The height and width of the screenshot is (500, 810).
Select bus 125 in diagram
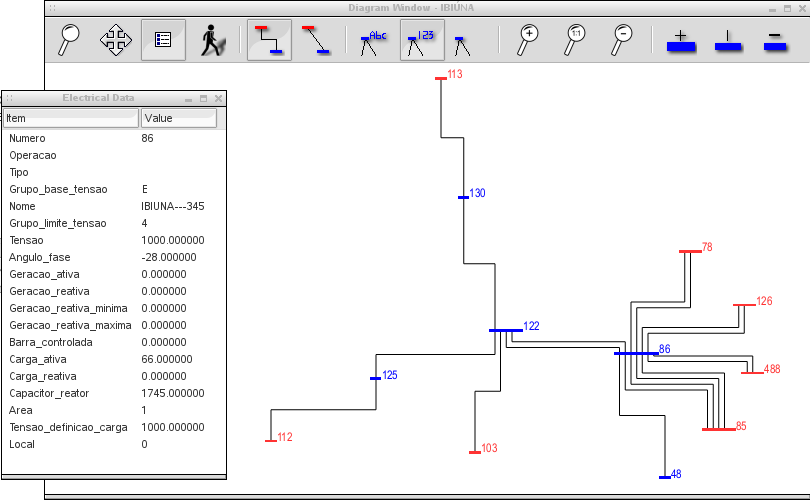[376, 379]
